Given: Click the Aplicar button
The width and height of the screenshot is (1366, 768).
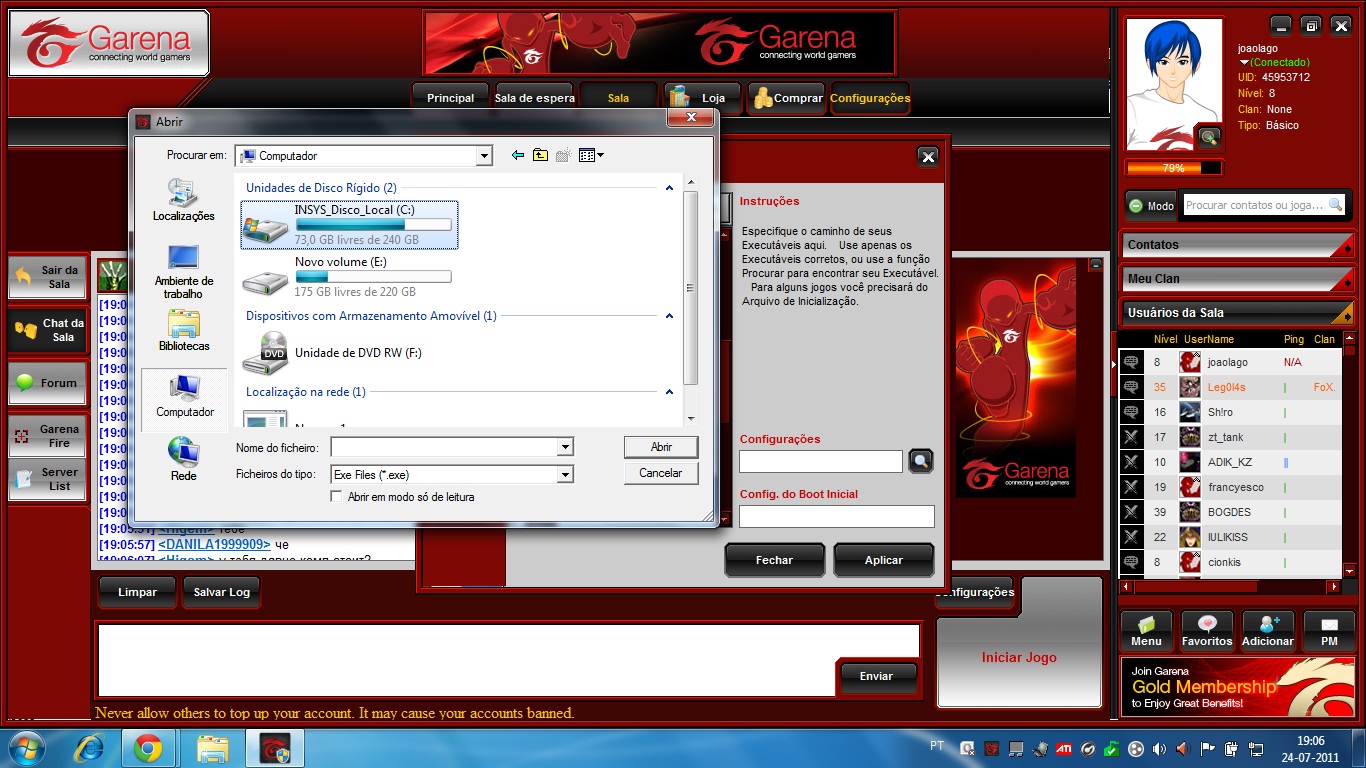Looking at the screenshot, I should tap(884, 560).
